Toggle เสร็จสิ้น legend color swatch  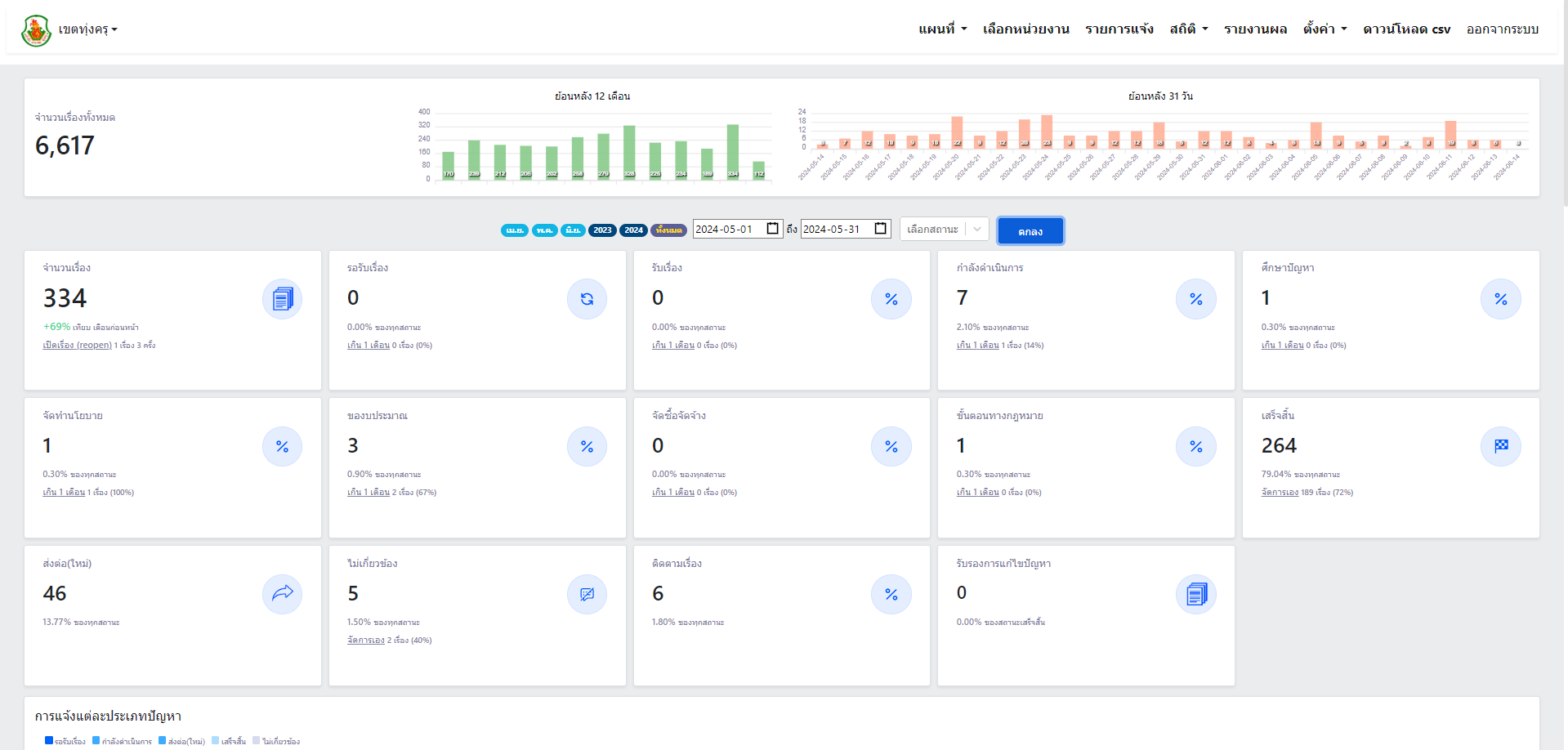(216, 741)
